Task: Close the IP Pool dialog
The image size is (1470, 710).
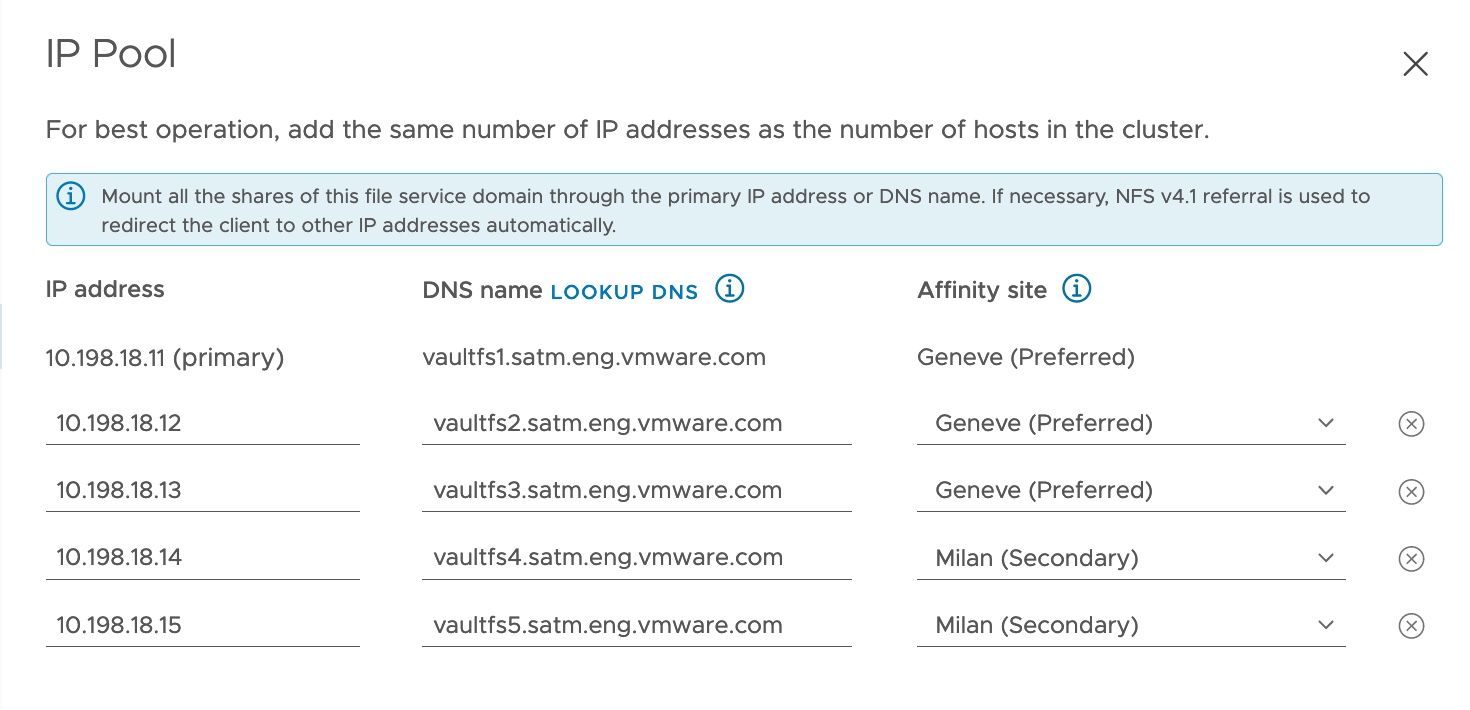Action: (x=1415, y=63)
